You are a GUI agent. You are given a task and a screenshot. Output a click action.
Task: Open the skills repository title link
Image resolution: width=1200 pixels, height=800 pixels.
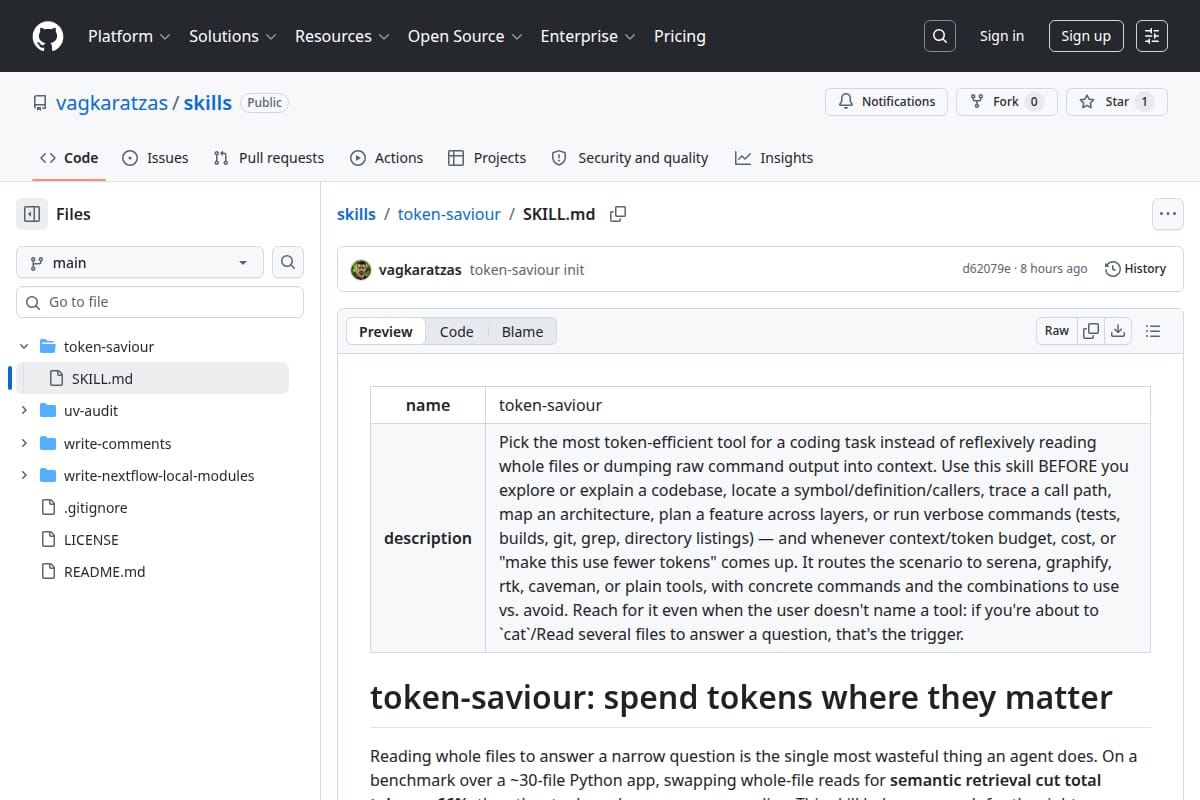tap(208, 103)
